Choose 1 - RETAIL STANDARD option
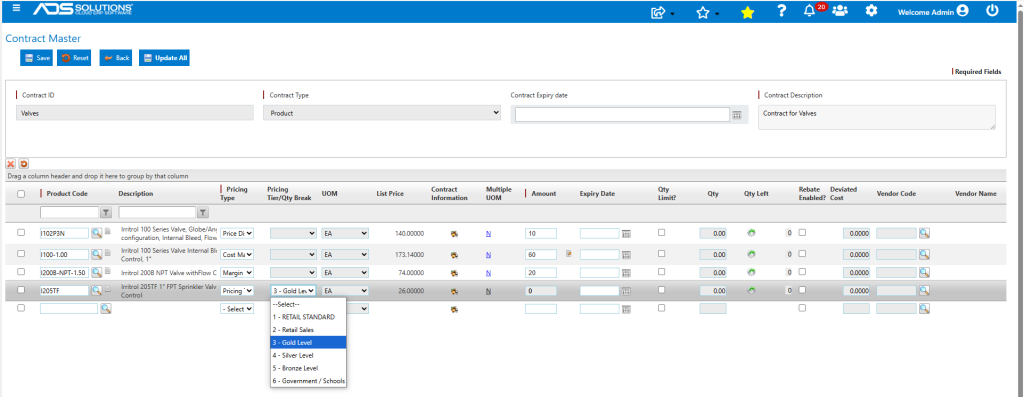The height and width of the screenshot is (397, 1024). [x=308, y=317]
